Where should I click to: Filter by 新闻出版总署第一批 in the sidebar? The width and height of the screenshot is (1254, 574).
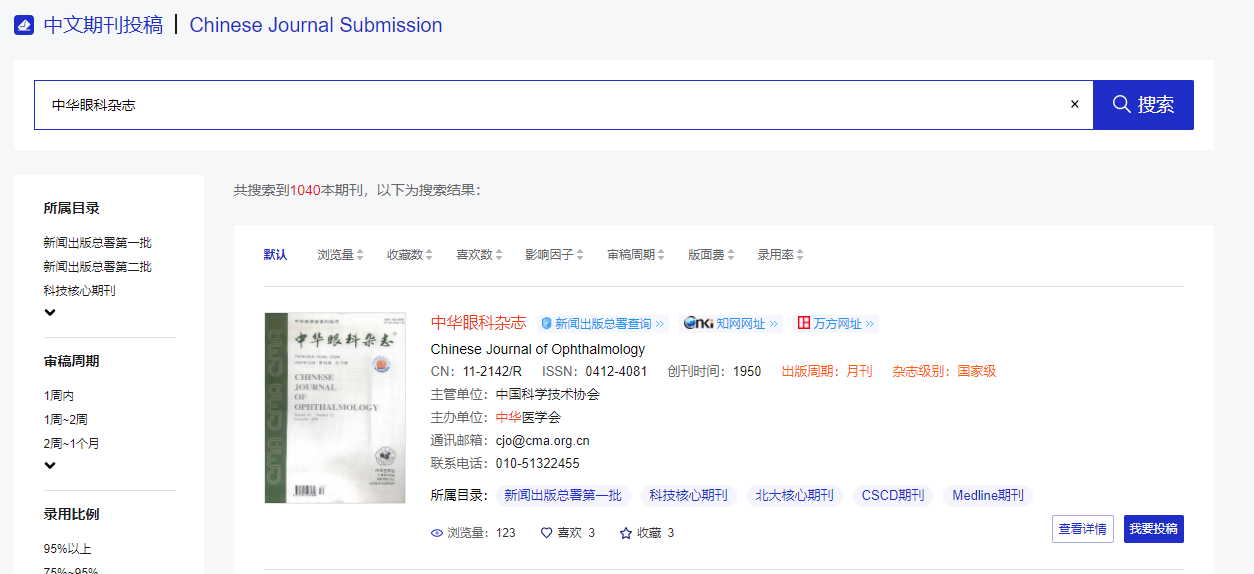point(98,243)
